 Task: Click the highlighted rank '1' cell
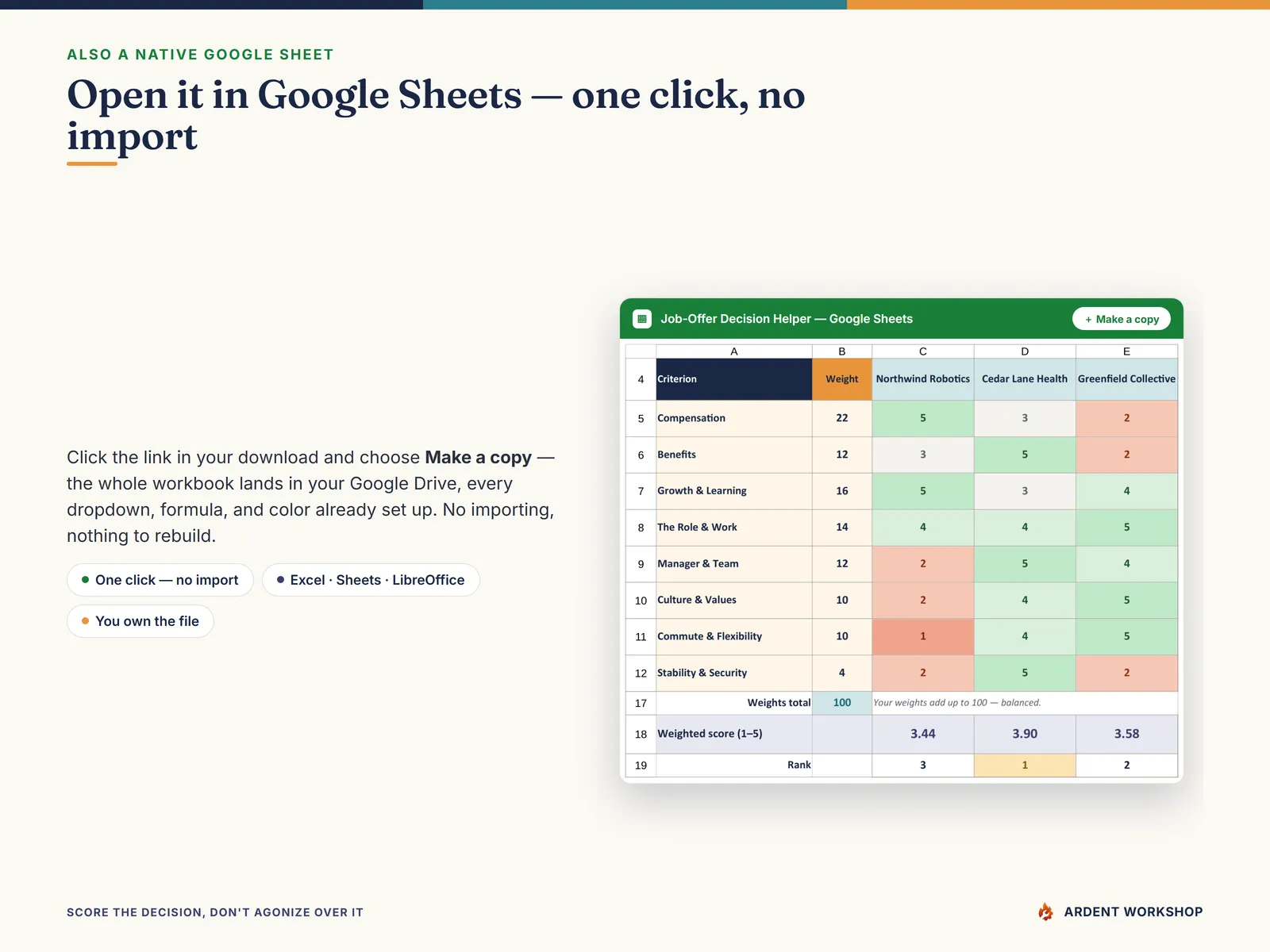click(1025, 765)
